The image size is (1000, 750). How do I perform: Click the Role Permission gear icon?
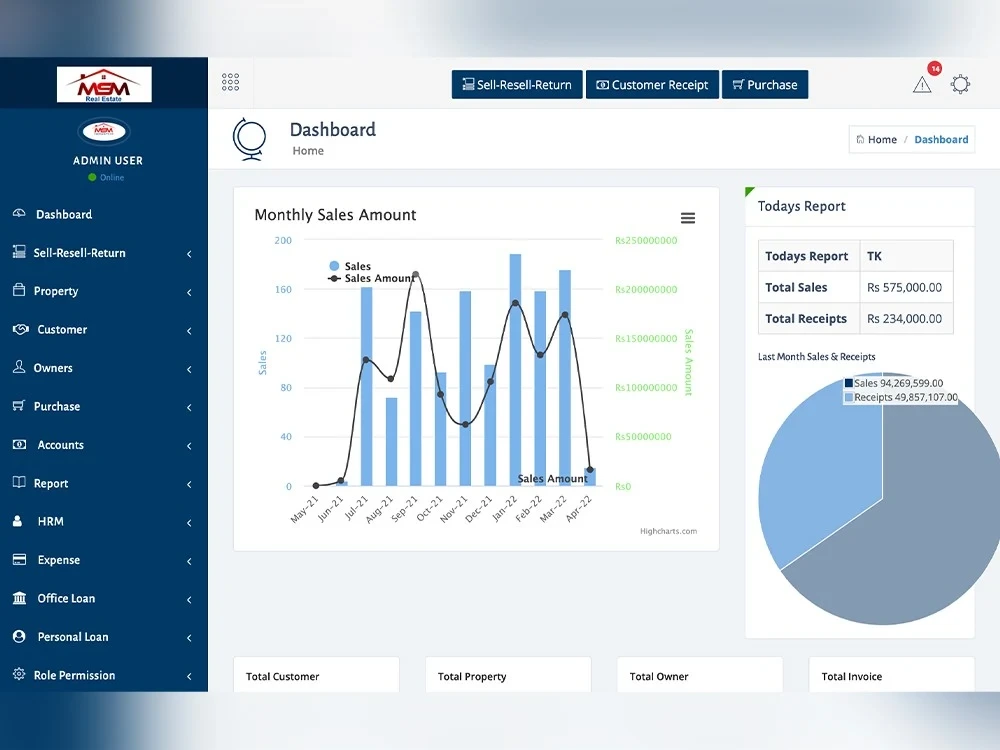pyautogui.click(x=19, y=674)
